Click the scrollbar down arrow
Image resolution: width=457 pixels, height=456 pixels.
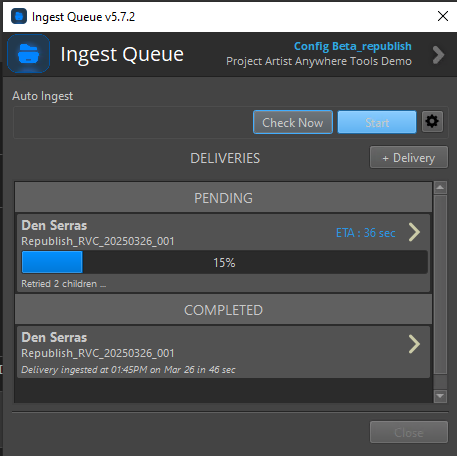coord(440,396)
